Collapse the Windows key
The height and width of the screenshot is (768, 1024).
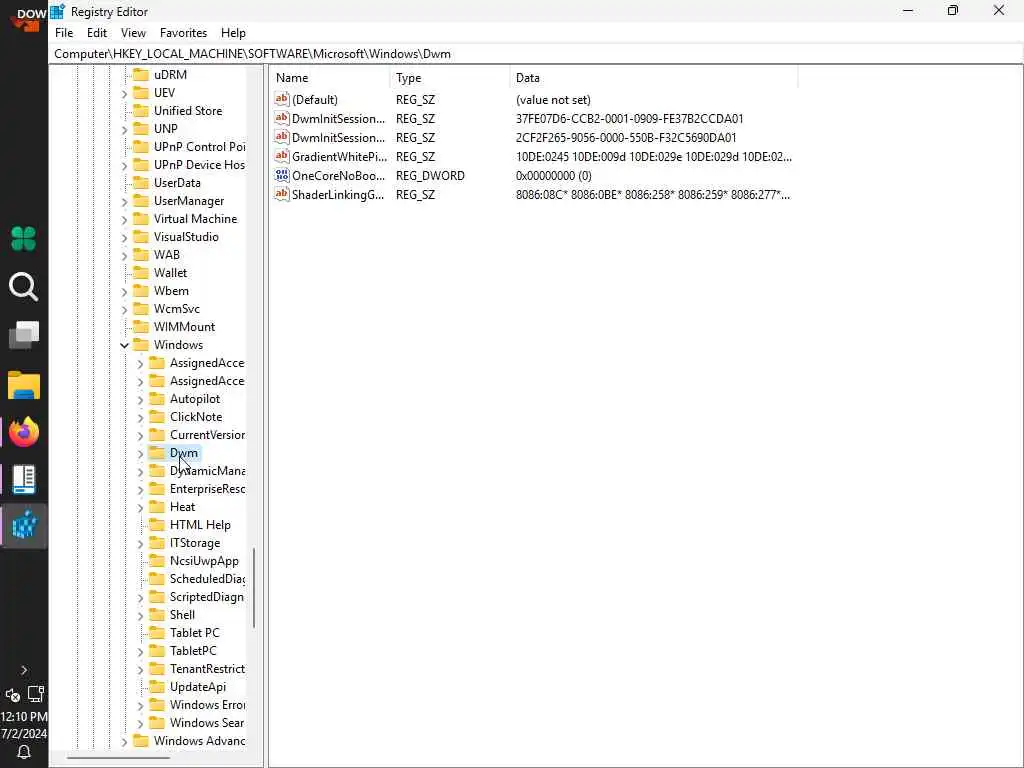124,345
